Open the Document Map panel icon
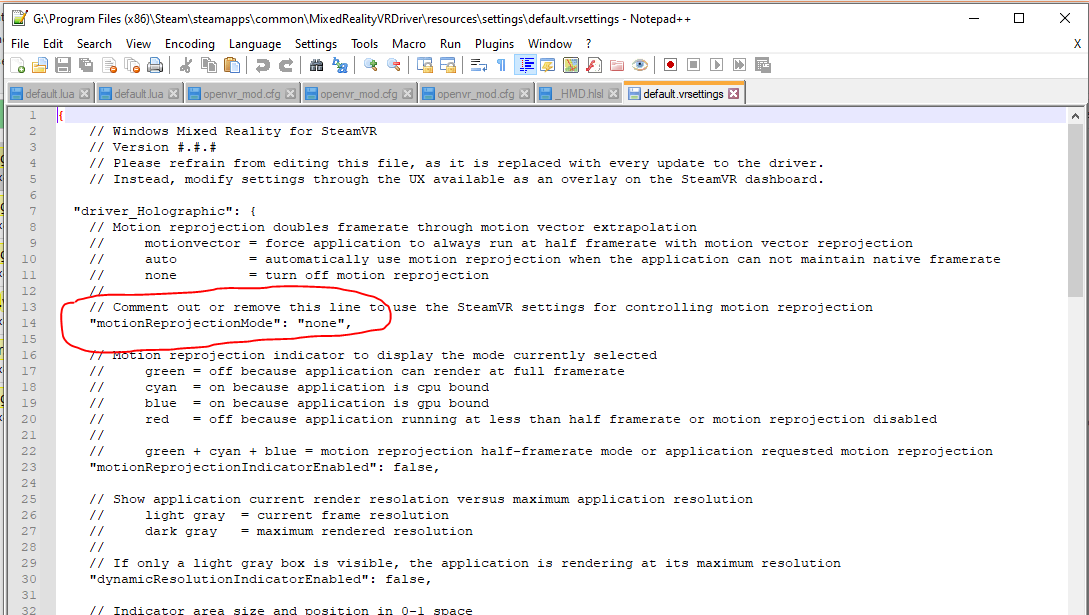Image resolution: width=1089 pixels, height=615 pixels. tap(571, 65)
